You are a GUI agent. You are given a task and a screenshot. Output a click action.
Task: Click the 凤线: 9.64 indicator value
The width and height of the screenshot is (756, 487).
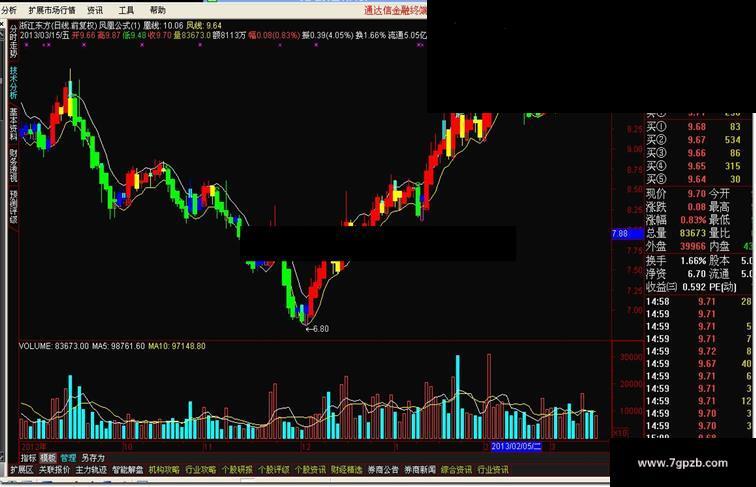click(204, 26)
